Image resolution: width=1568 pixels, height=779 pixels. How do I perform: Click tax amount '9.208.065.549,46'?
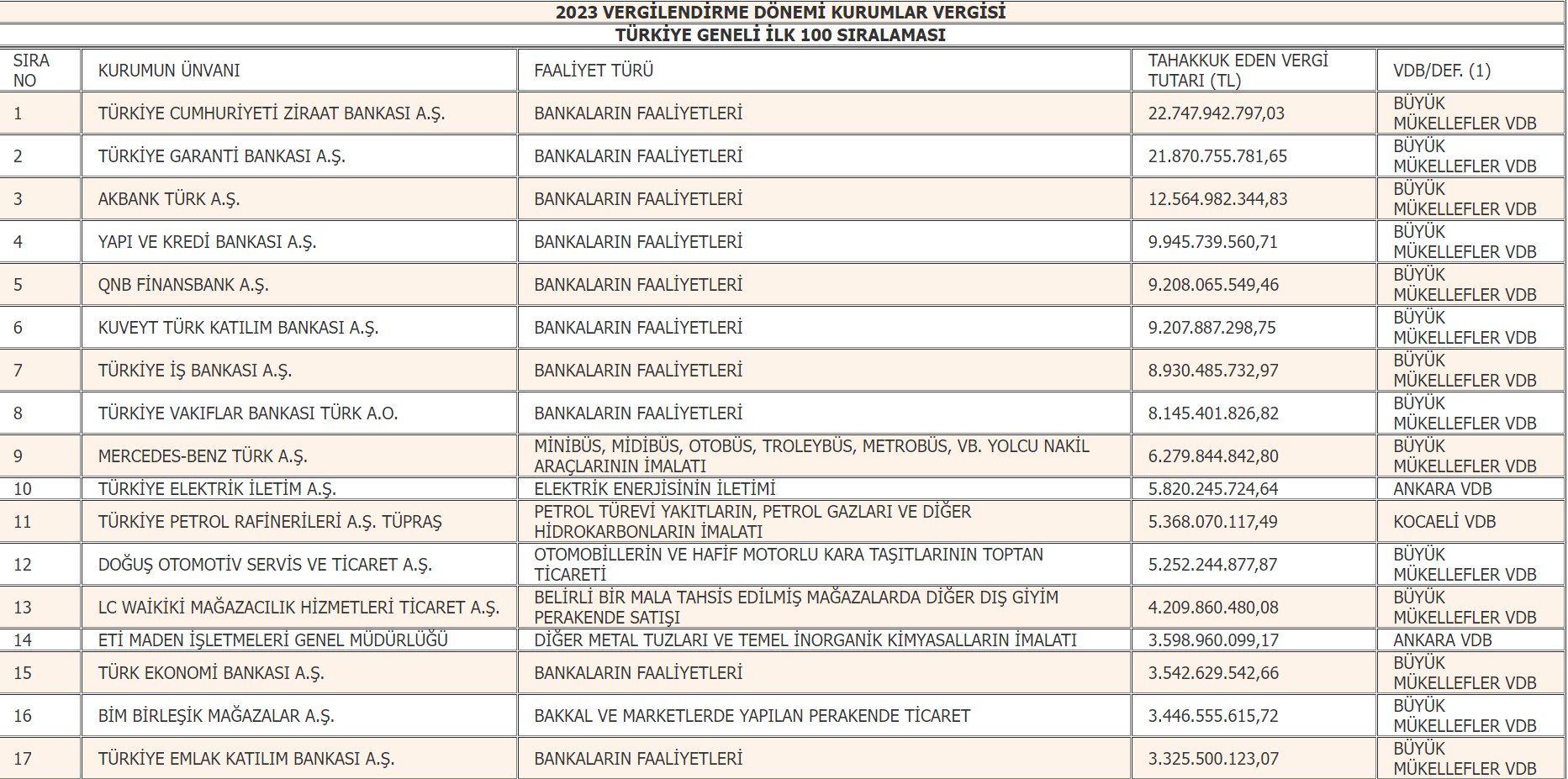point(1213,285)
